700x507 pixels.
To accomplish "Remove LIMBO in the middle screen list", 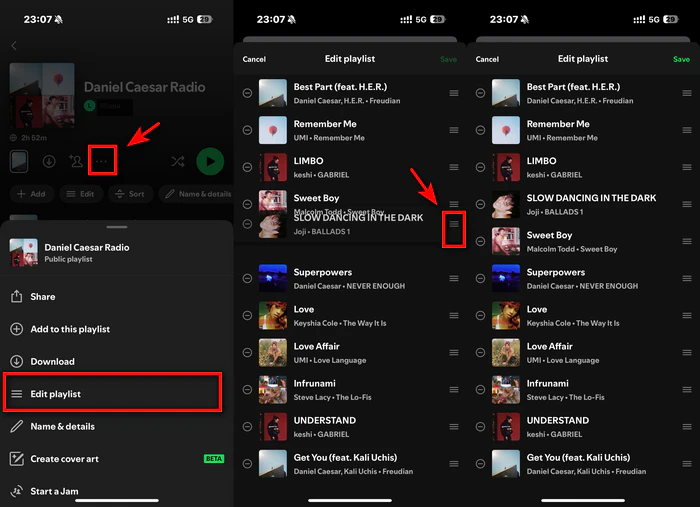I will coord(247,167).
